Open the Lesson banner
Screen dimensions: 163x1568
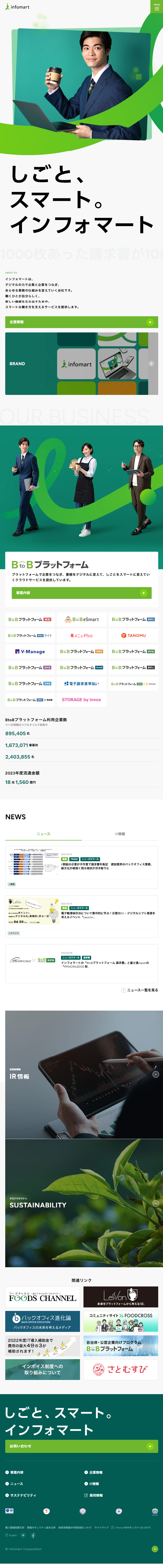pyautogui.click(x=121, y=1297)
